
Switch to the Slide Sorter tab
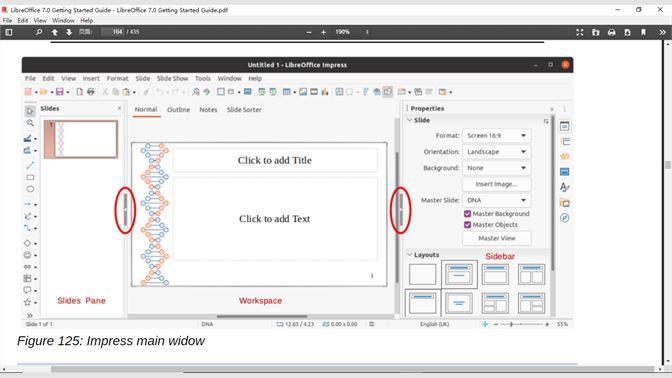(x=244, y=110)
